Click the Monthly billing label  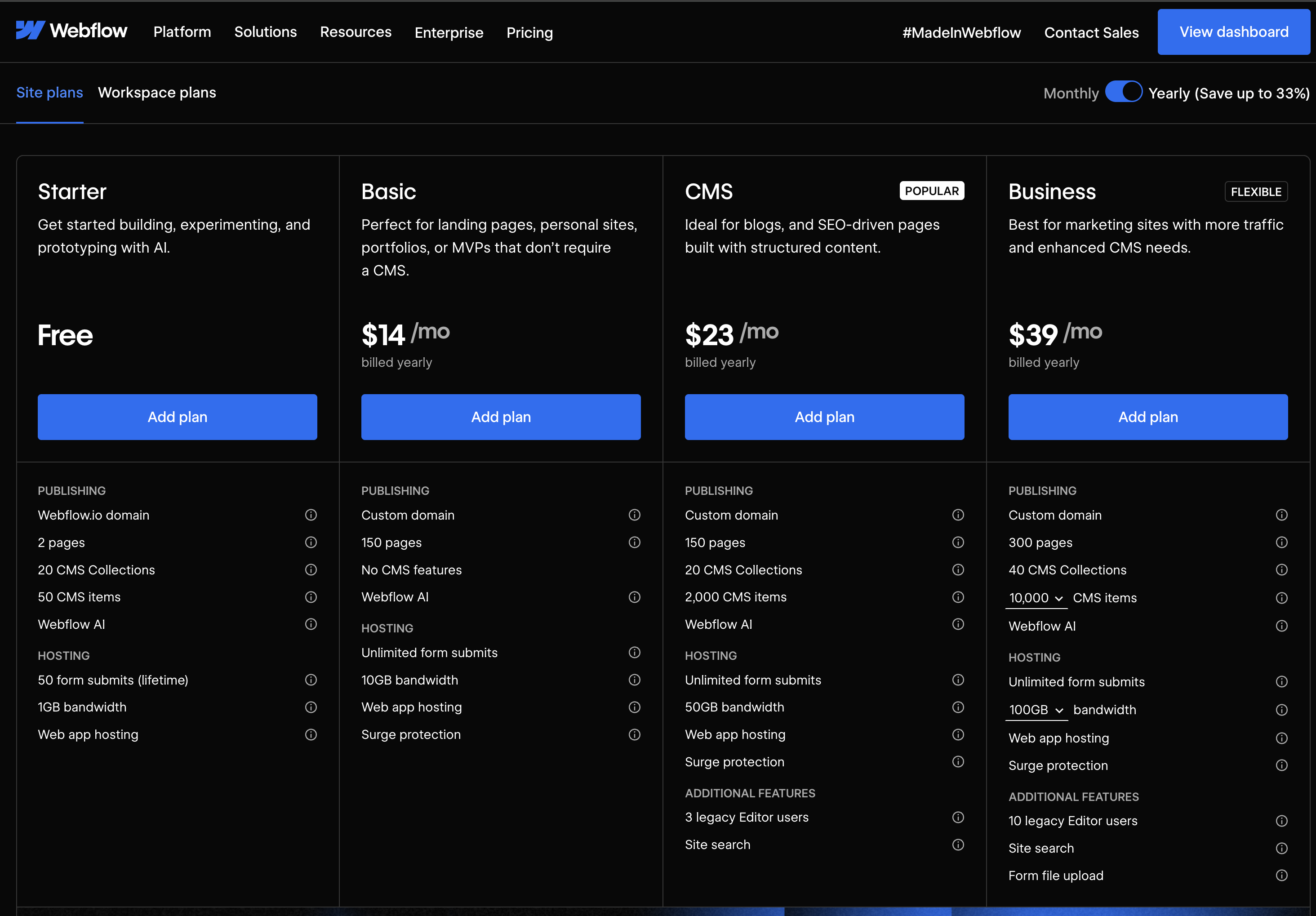pyautogui.click(x=1070, y=93)
